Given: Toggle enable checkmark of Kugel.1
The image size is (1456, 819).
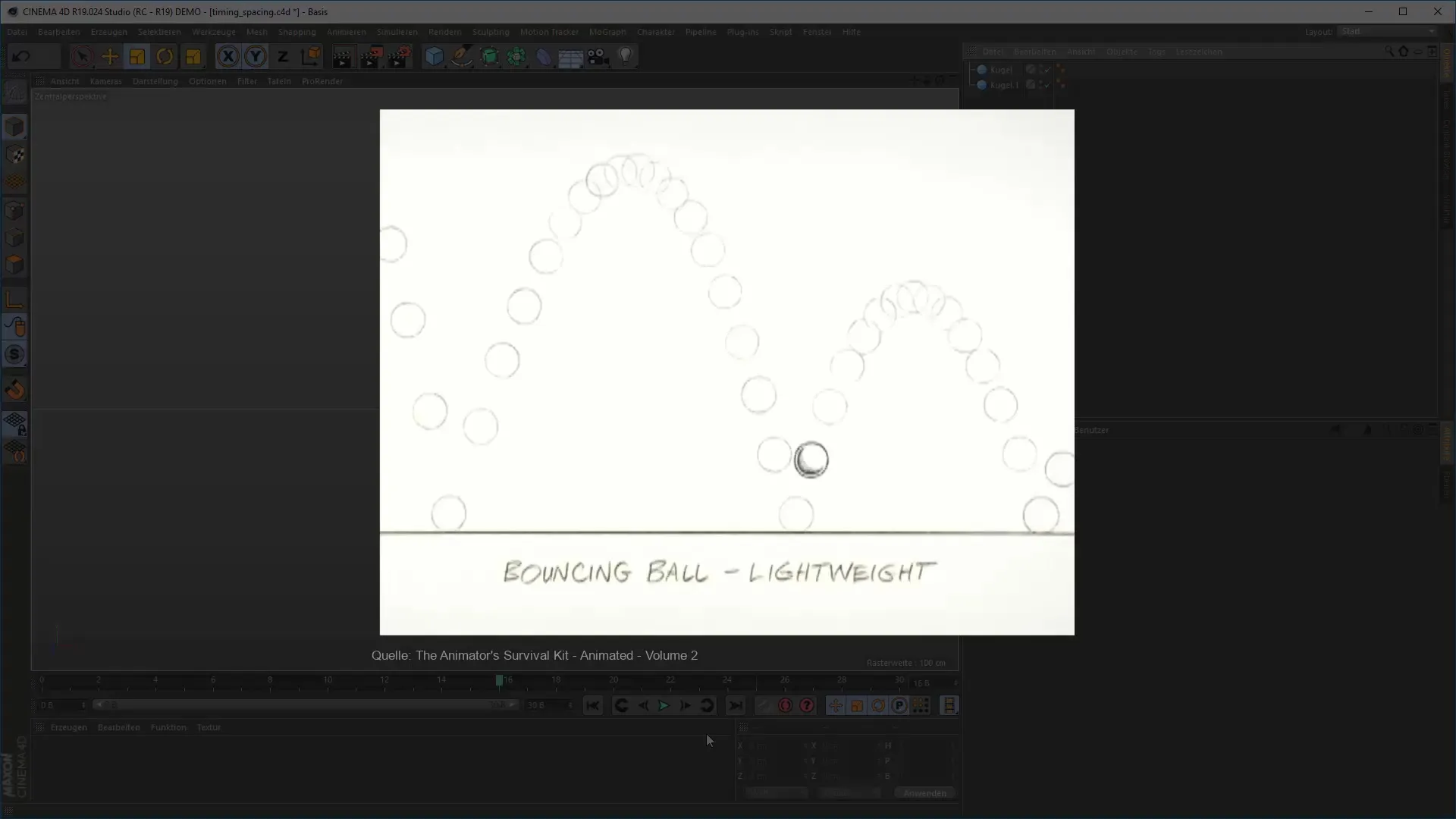Looking at the screenshot, I should 1046,85.
